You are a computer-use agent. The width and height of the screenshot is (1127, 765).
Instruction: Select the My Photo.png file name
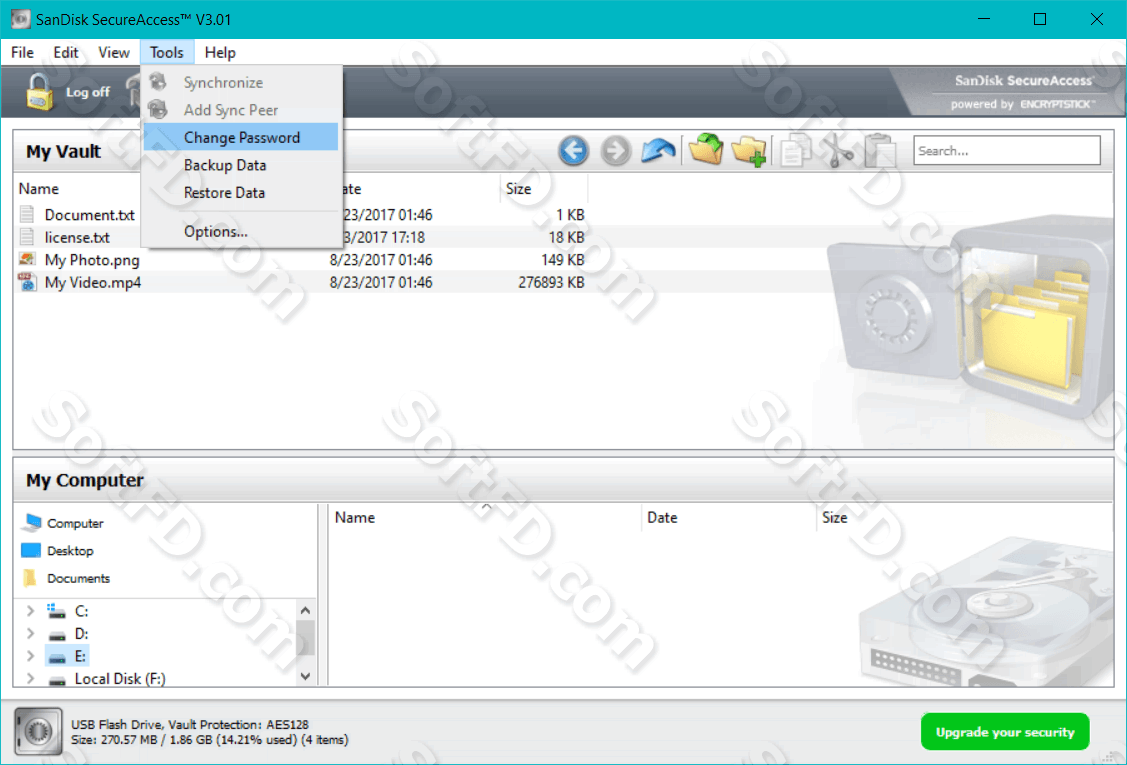(92, 260)
